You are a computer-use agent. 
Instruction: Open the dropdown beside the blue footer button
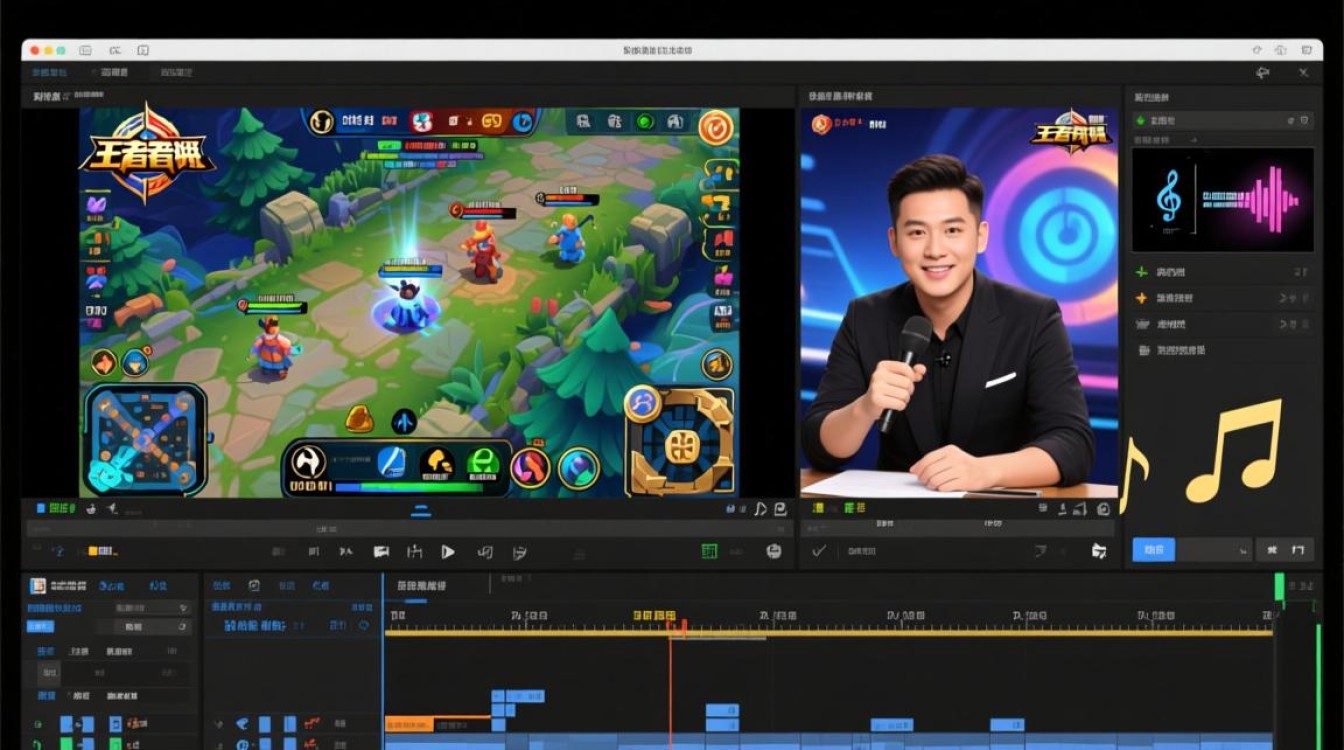[1214, 549]
